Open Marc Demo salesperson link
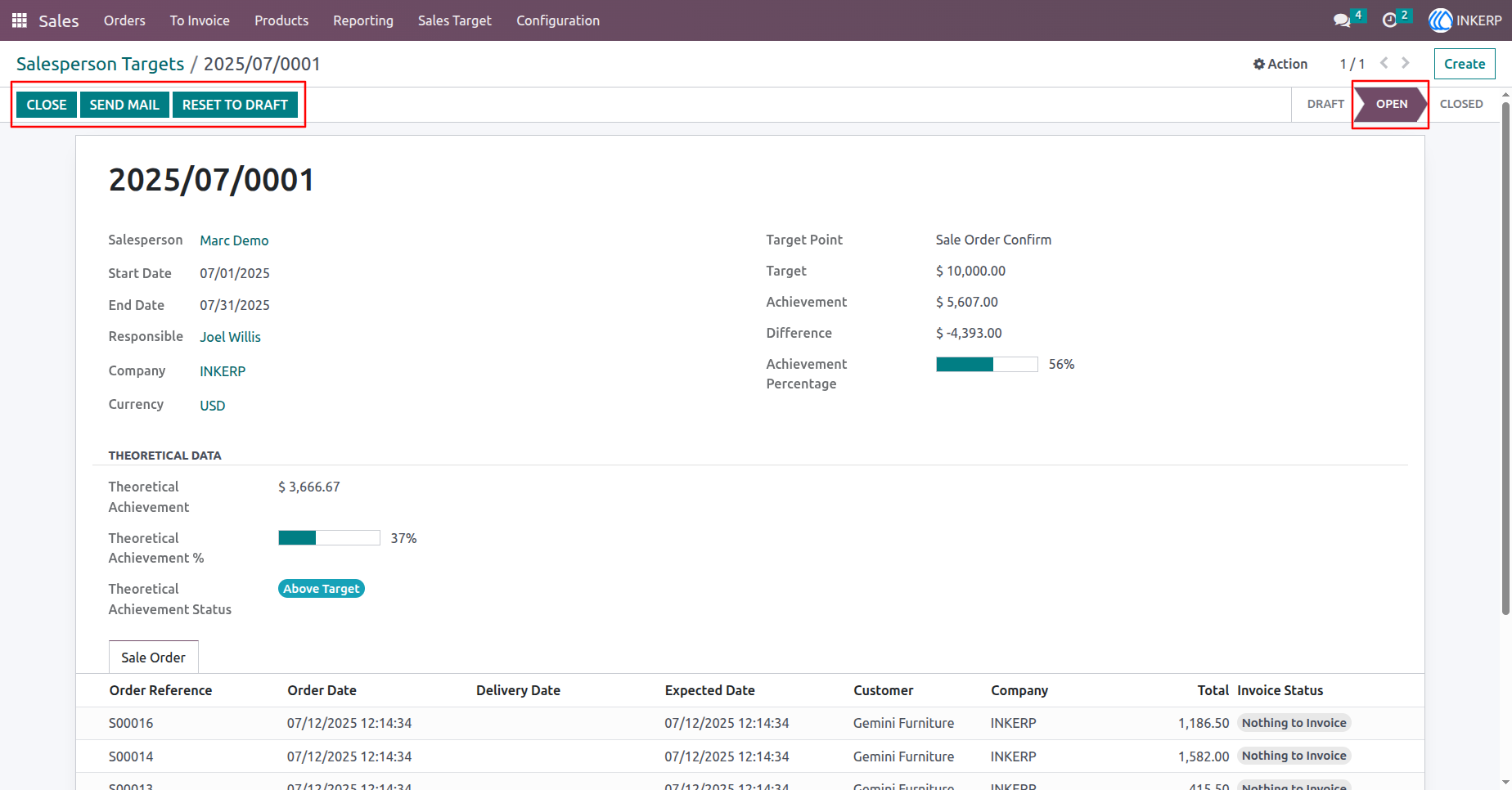Screen dimensions: 1512x790 pyautogui.click(x=234, y=240)
